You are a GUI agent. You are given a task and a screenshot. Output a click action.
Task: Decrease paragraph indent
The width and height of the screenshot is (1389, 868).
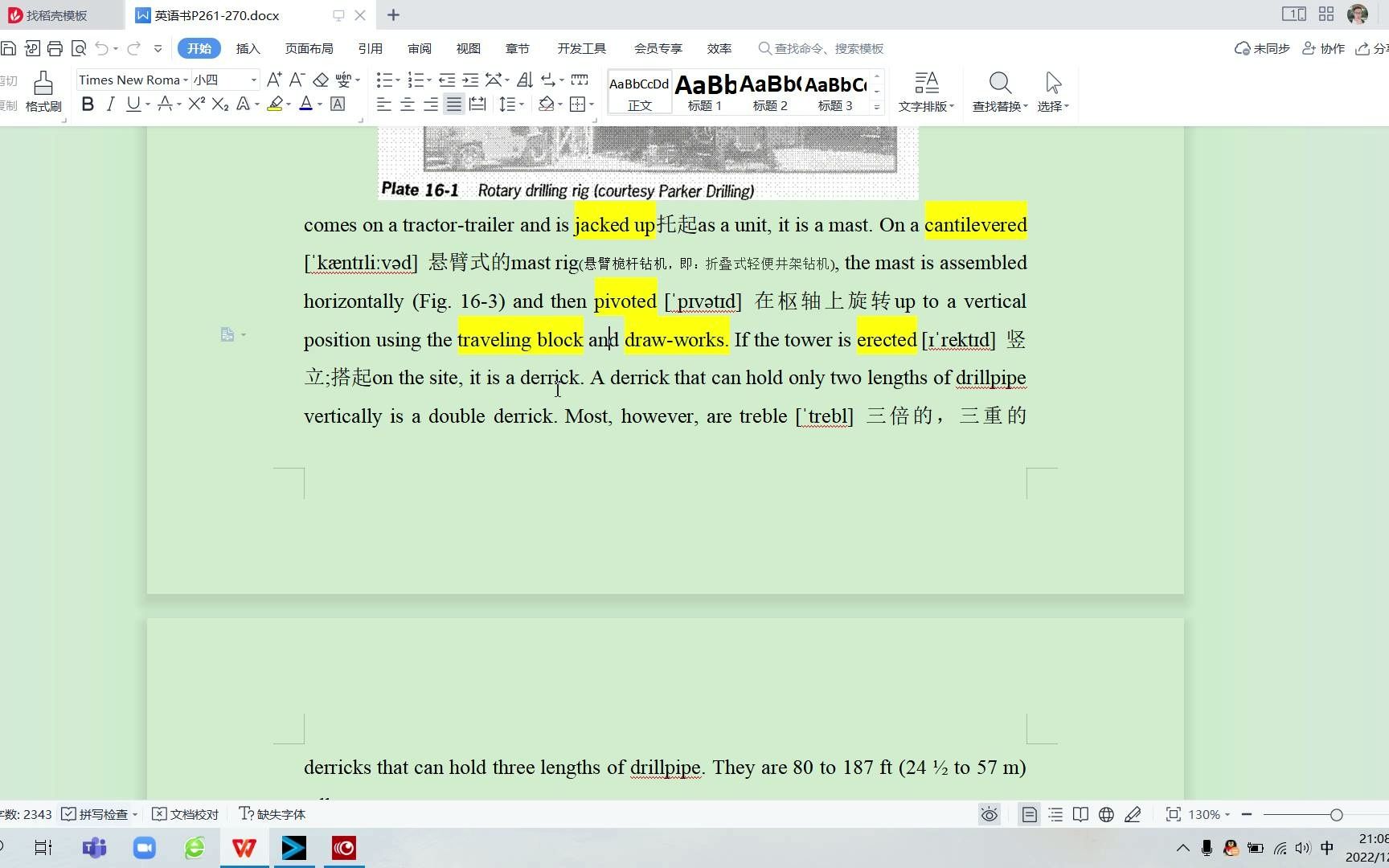[447, 80]
